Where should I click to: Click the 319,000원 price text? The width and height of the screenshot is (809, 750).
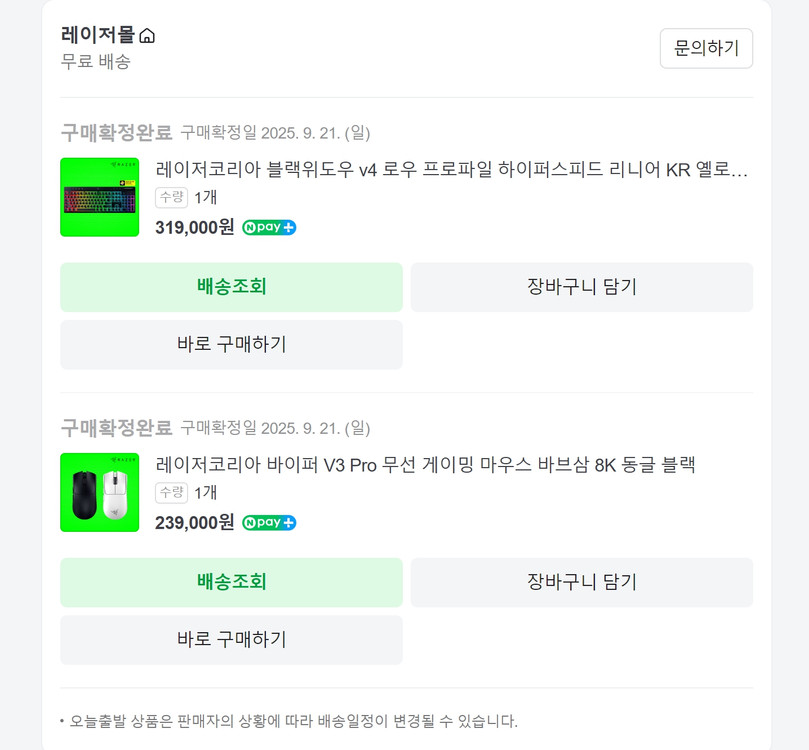click(195, 227)
